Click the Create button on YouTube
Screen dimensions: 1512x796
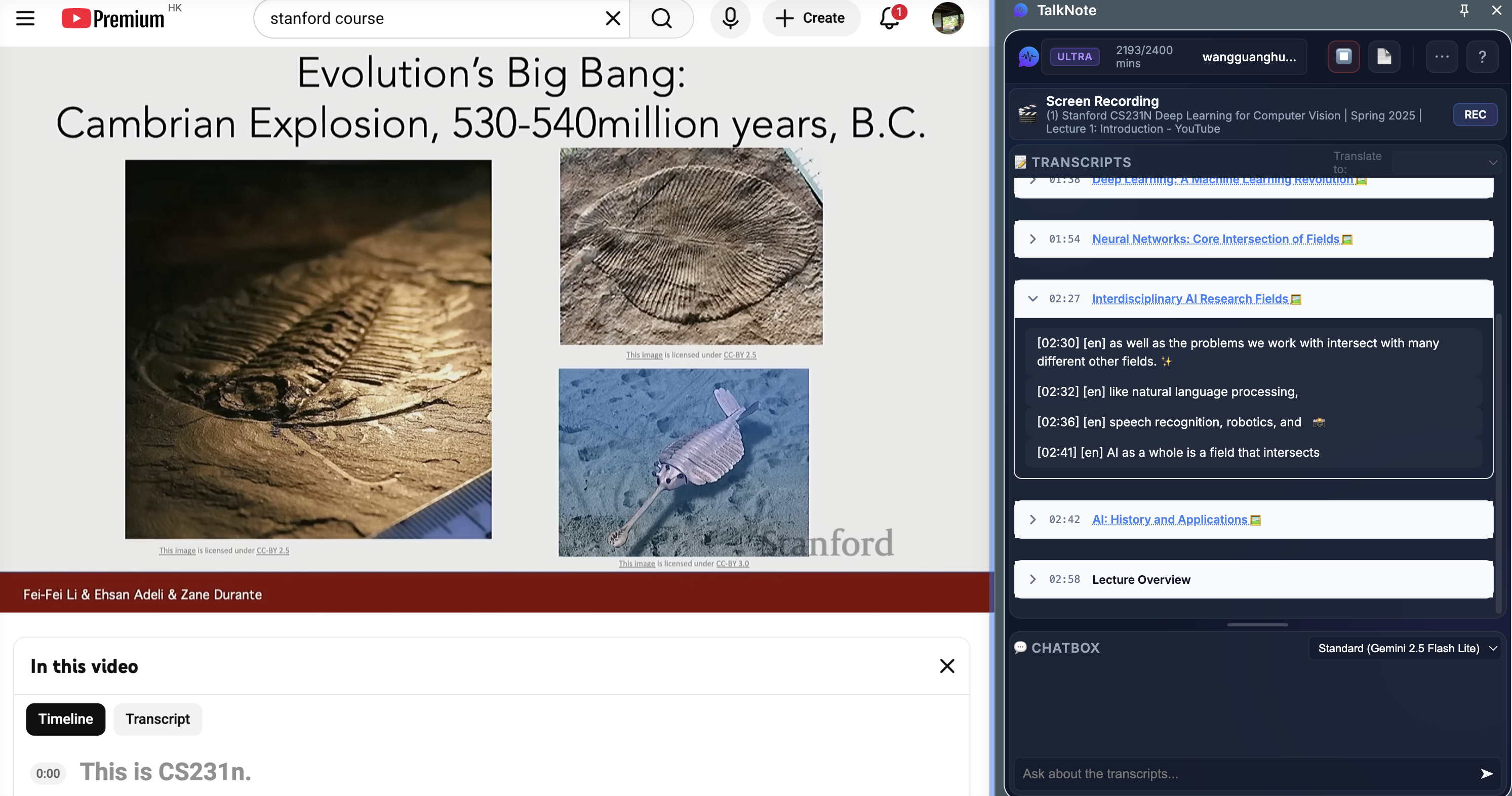point(811,18)
